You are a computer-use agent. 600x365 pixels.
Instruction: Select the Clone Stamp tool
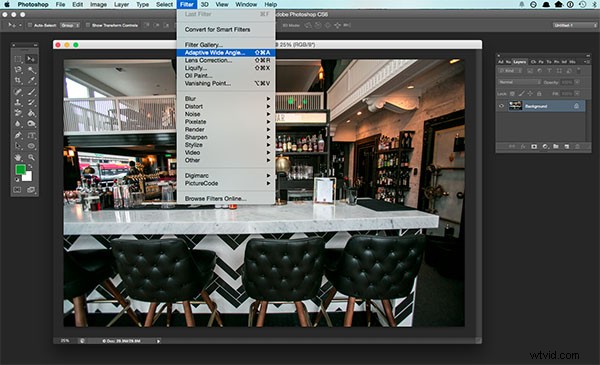[x=18, y=102]
